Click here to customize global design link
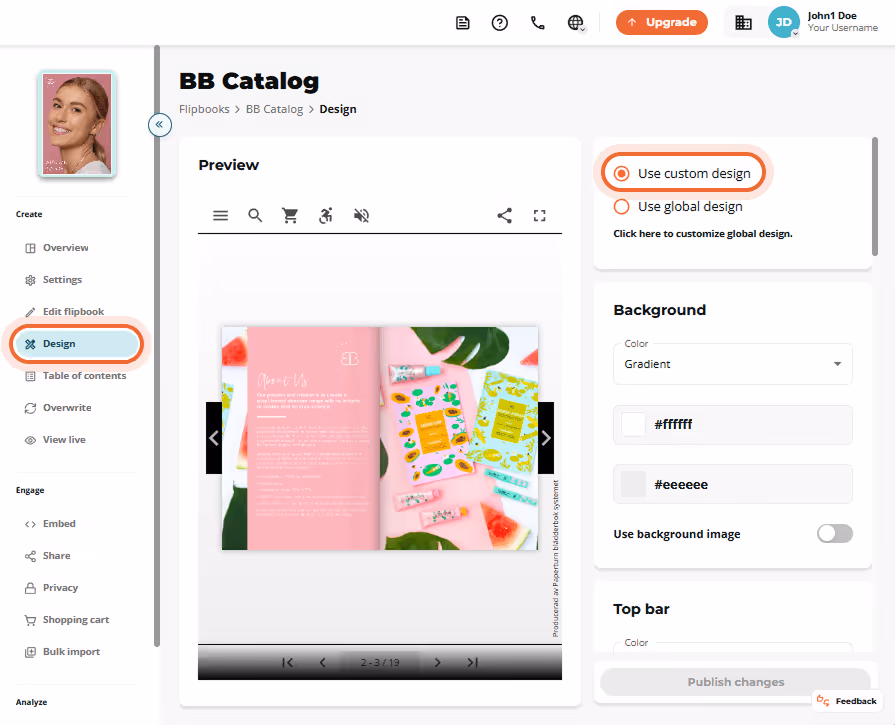895x725 pixels. pyautogui.click(x=703, y=233)
